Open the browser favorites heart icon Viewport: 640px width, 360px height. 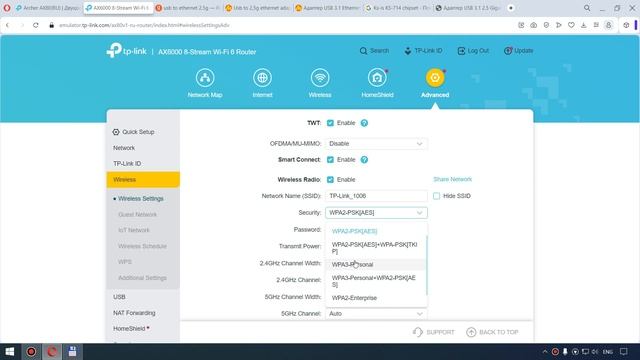571,25
